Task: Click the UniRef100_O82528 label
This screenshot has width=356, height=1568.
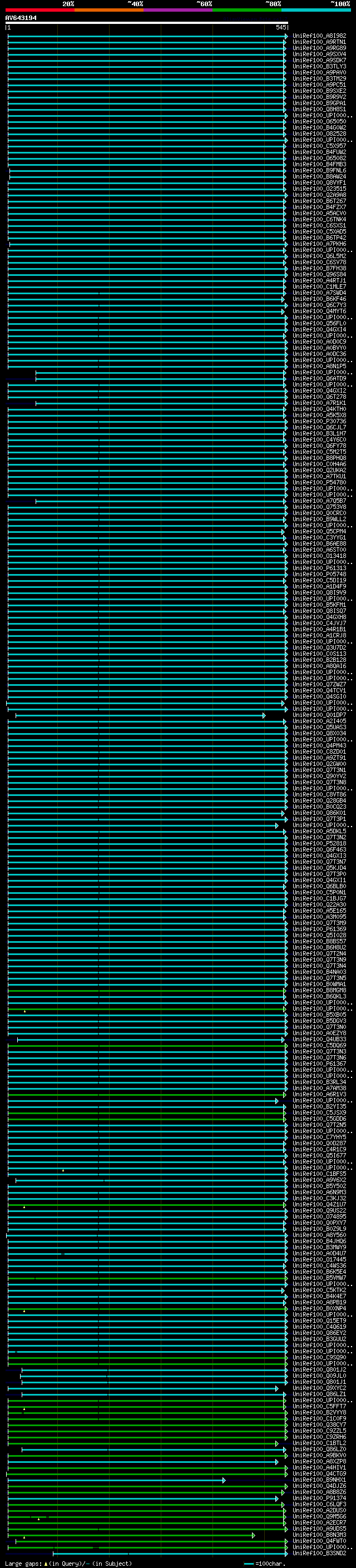Action: [x=319, y=134]
